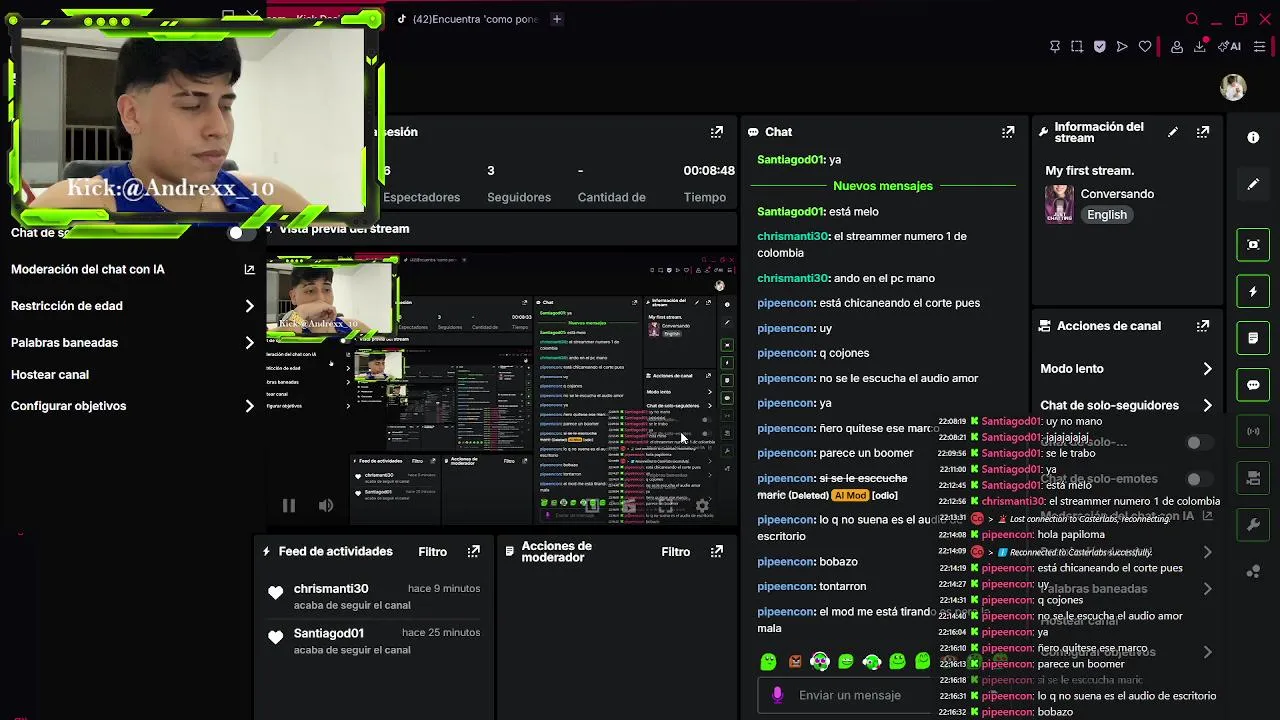Image resolution: width=1280 pixels, height=720 pixels.
Task: Toggle the chat bubble sidebar icon
Action: point(1253,385)
